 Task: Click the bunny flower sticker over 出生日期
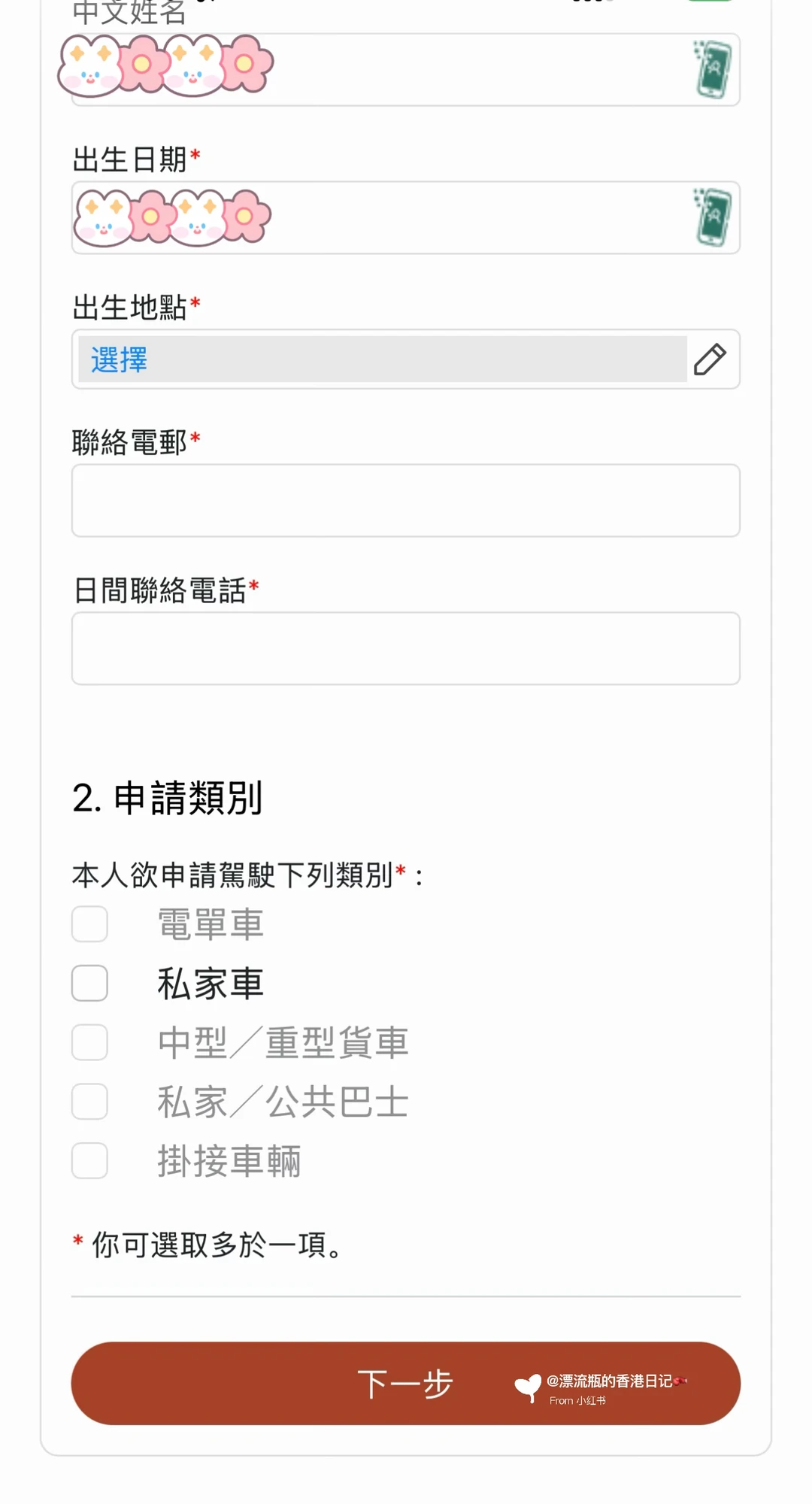[x=172, y=217]
